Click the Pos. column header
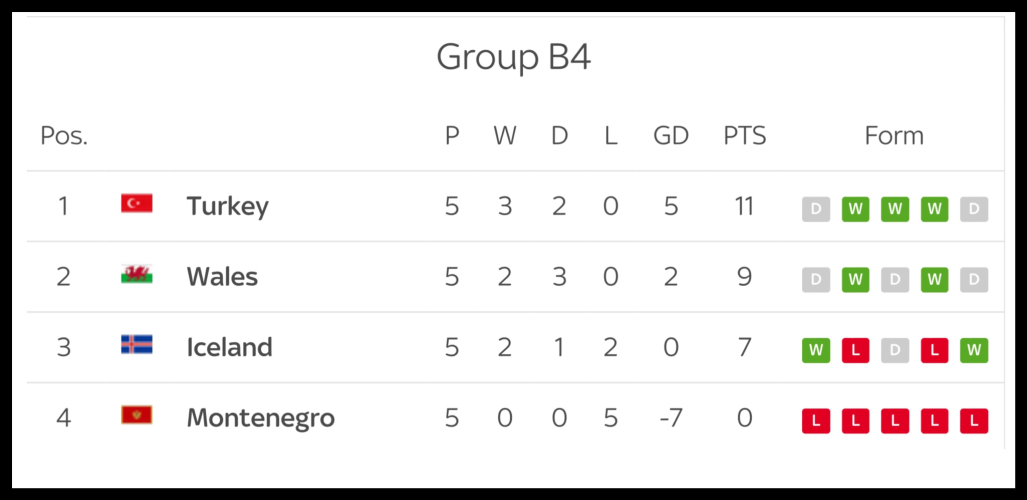This screenshot has height=500, width=1027. pos(64,136)
